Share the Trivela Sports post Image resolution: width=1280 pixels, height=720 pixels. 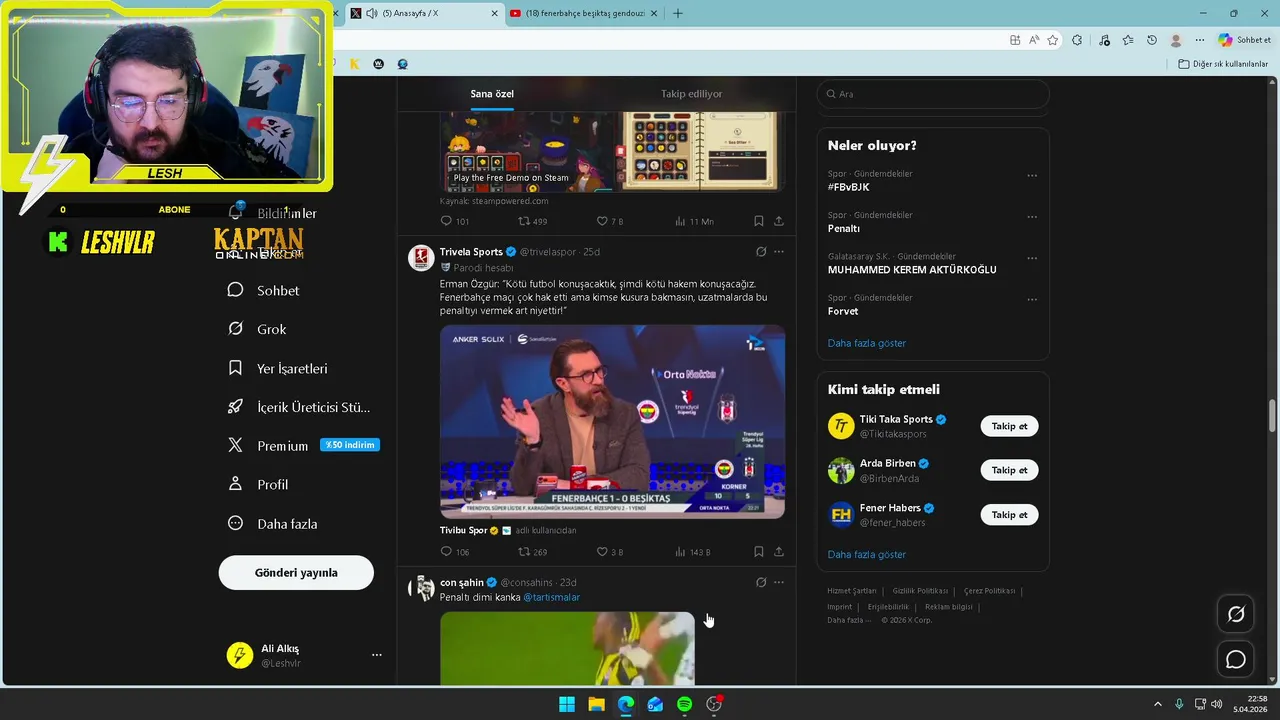click(779, 552)
